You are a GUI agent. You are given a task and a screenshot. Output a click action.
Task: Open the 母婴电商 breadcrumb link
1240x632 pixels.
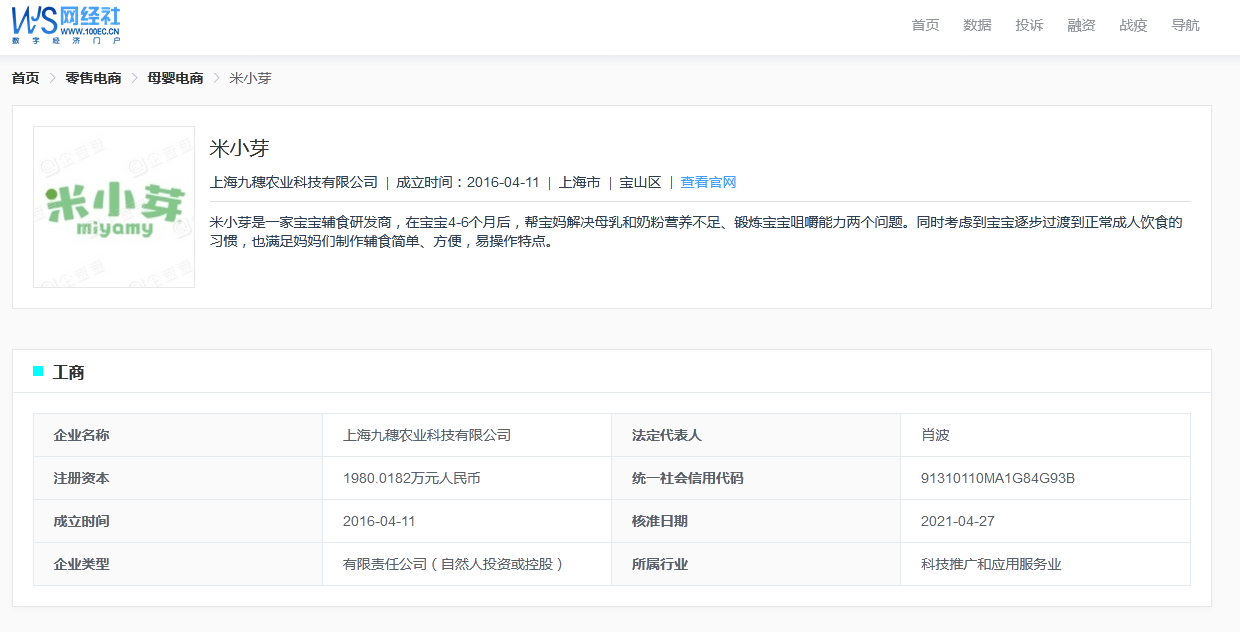175,78
